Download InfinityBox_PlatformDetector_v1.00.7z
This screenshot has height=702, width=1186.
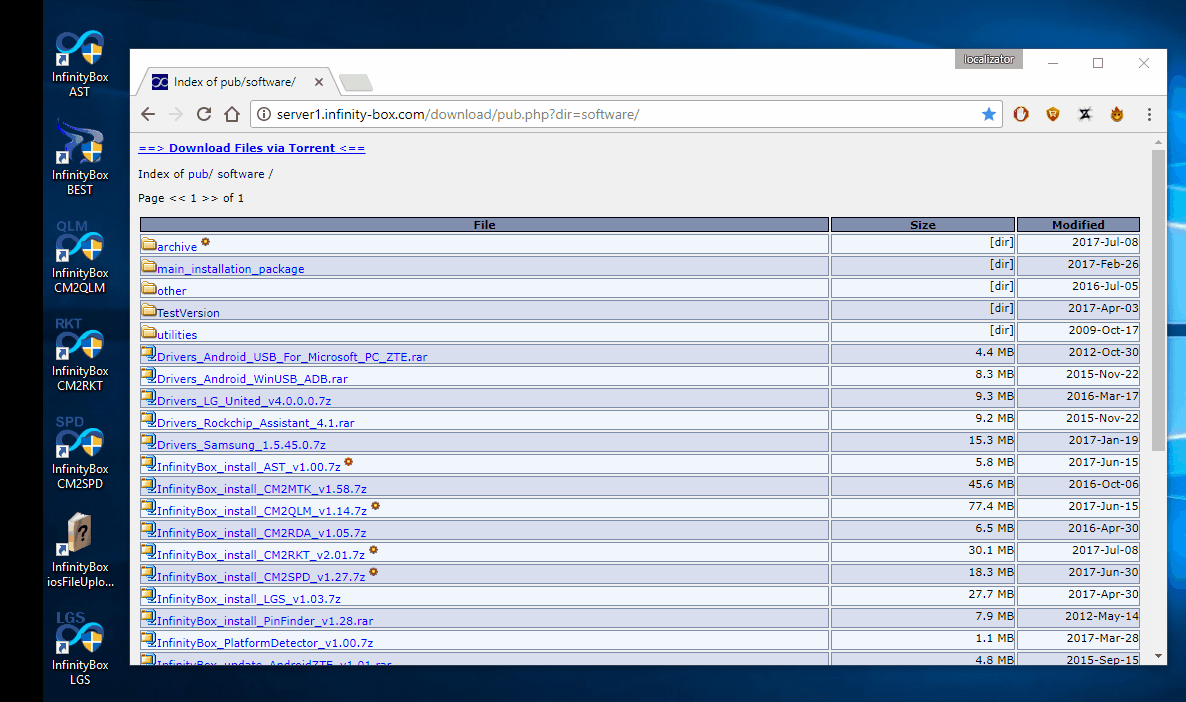click(x=265, y=642)
